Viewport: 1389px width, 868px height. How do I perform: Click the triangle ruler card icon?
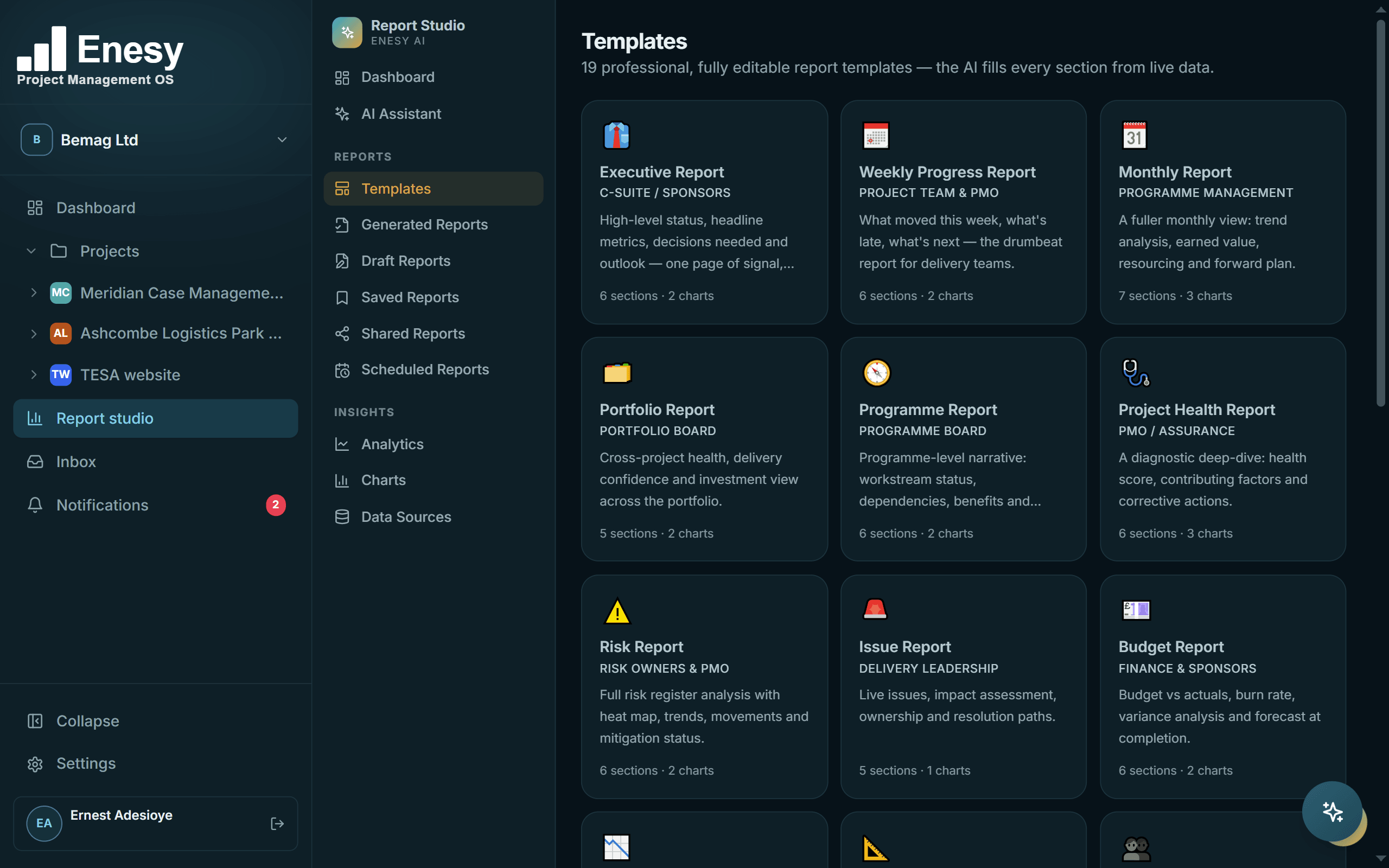pos(875,848)
